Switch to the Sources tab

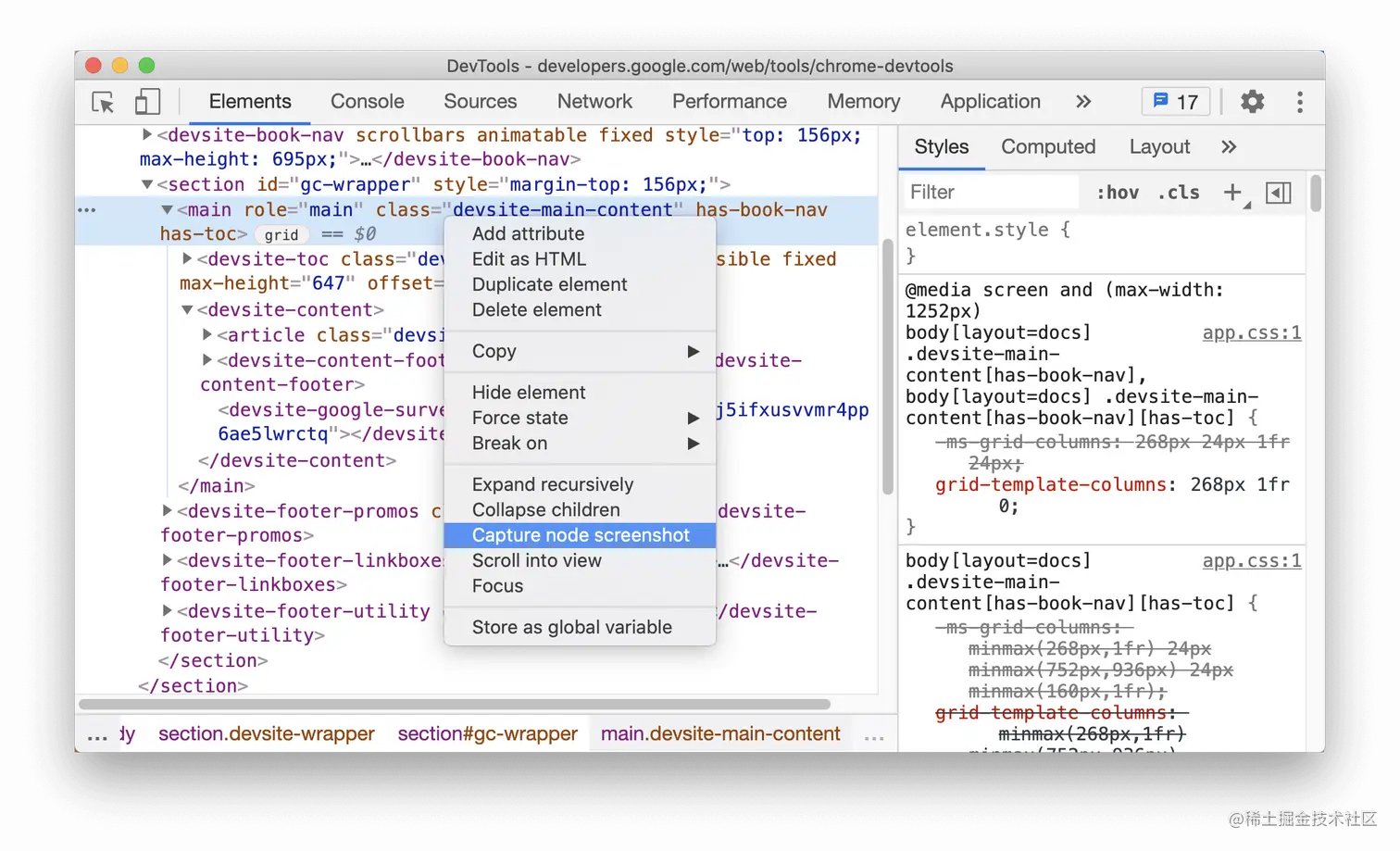tap(480, 102)
